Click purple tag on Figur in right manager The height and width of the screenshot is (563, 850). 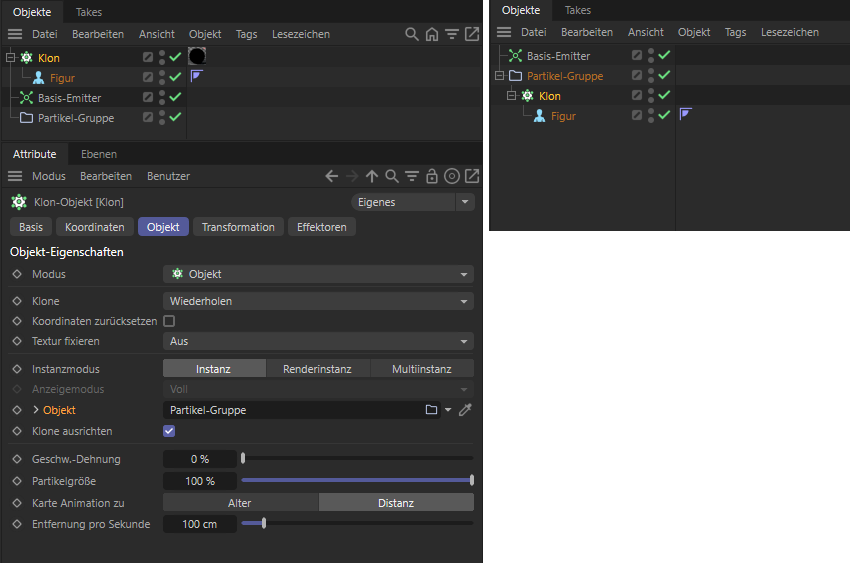click(686, 114)
